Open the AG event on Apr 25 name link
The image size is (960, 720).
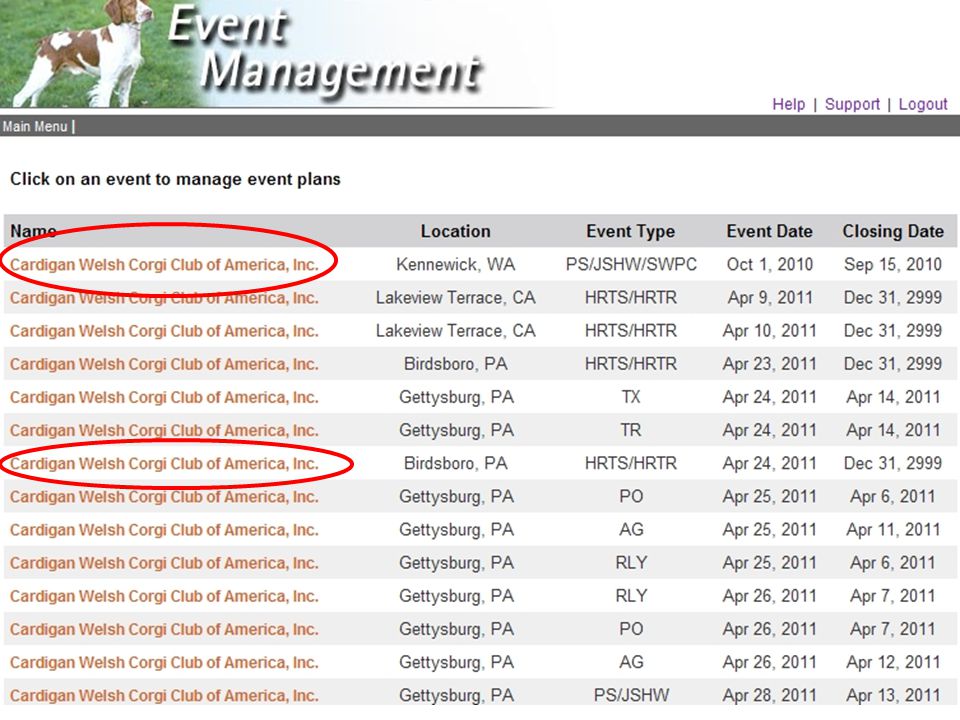pos(164,529)
